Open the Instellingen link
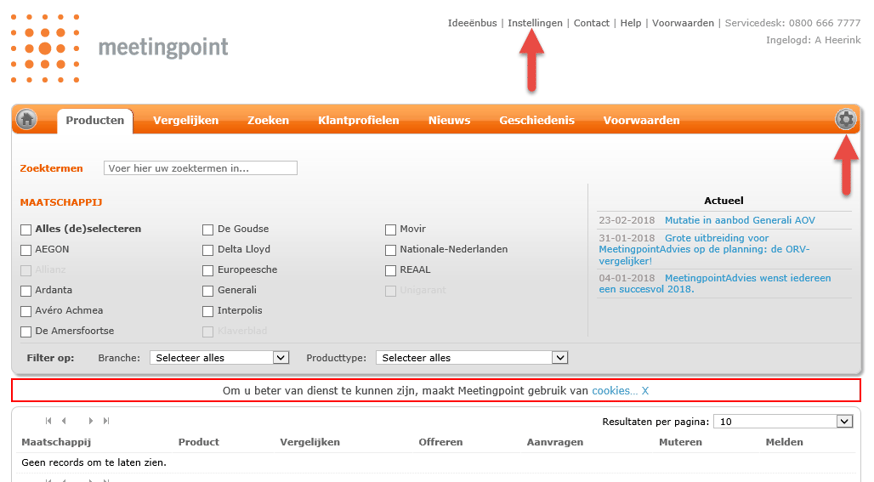This screenshot has width=874, height=482. (535, 23)
